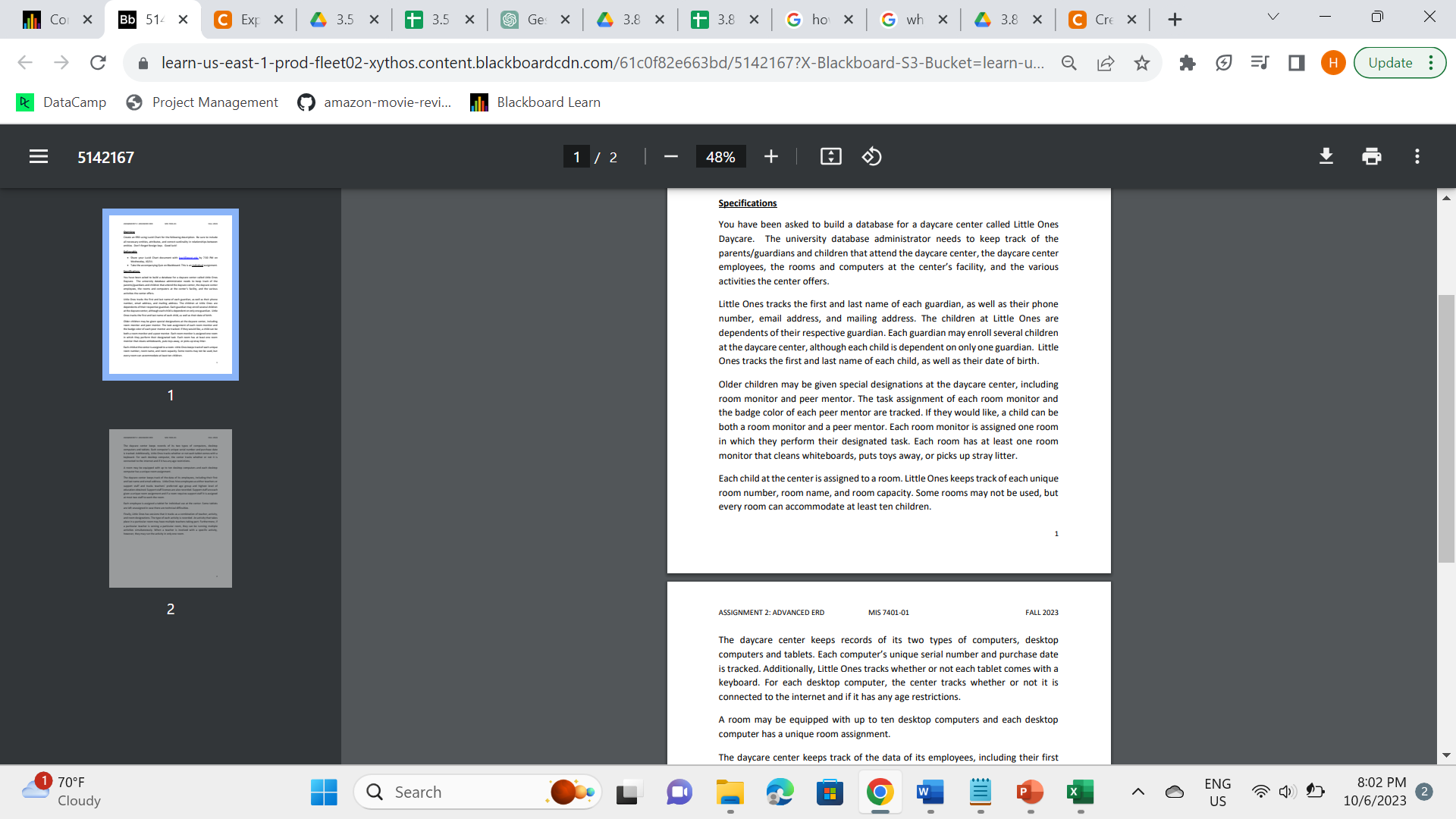This screenshot has width=1456, height=819.
Task: Open Excel from the taskbar
Action: [x=1080, y=792]
